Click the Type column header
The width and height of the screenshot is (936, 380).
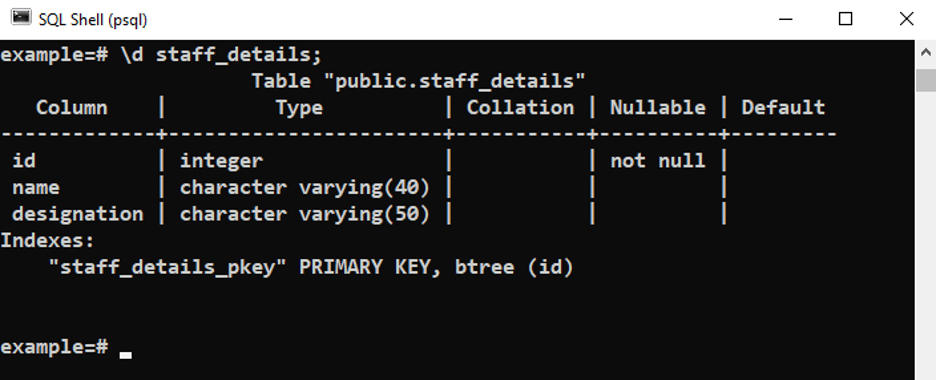point(299,108)
